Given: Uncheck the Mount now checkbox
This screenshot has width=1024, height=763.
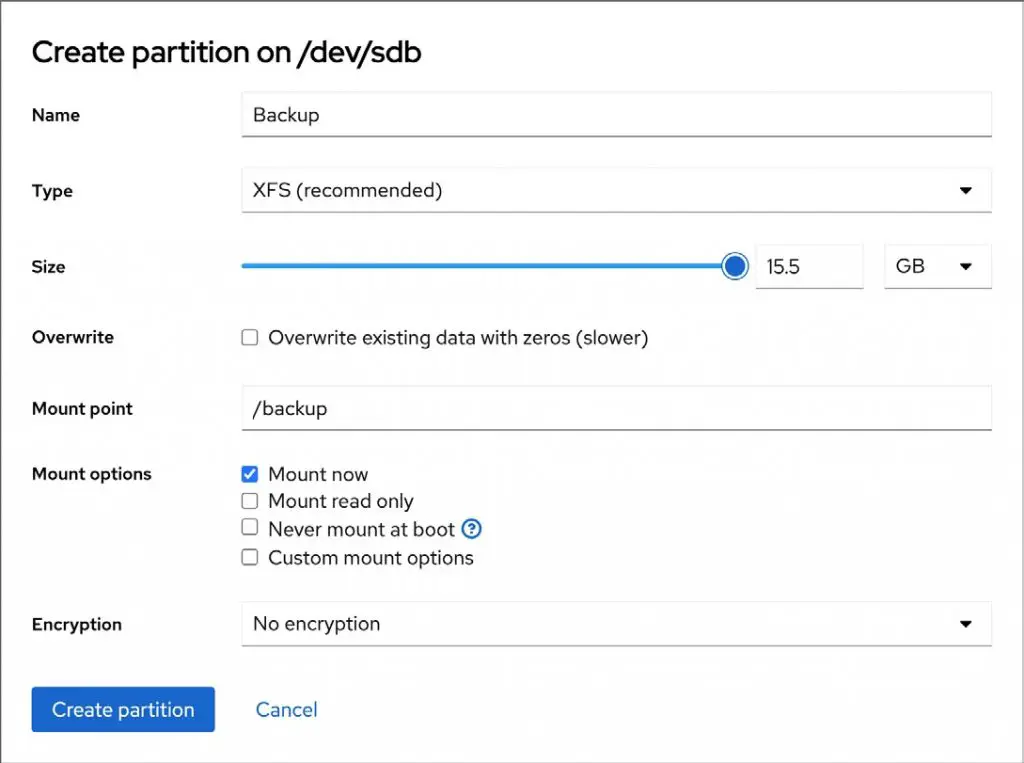Looking at the screenshot, I should pos(250,474).
